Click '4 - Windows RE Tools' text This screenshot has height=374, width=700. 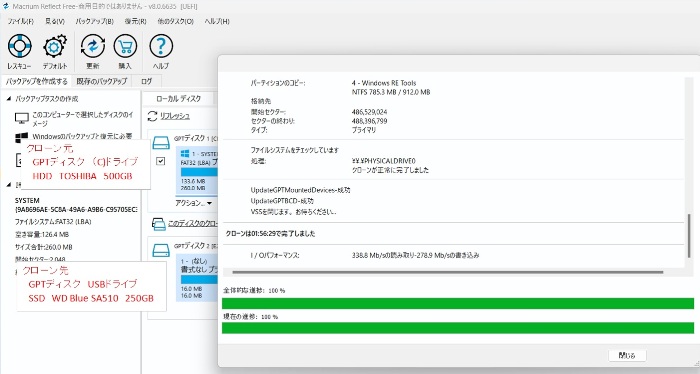click(383, 83)
